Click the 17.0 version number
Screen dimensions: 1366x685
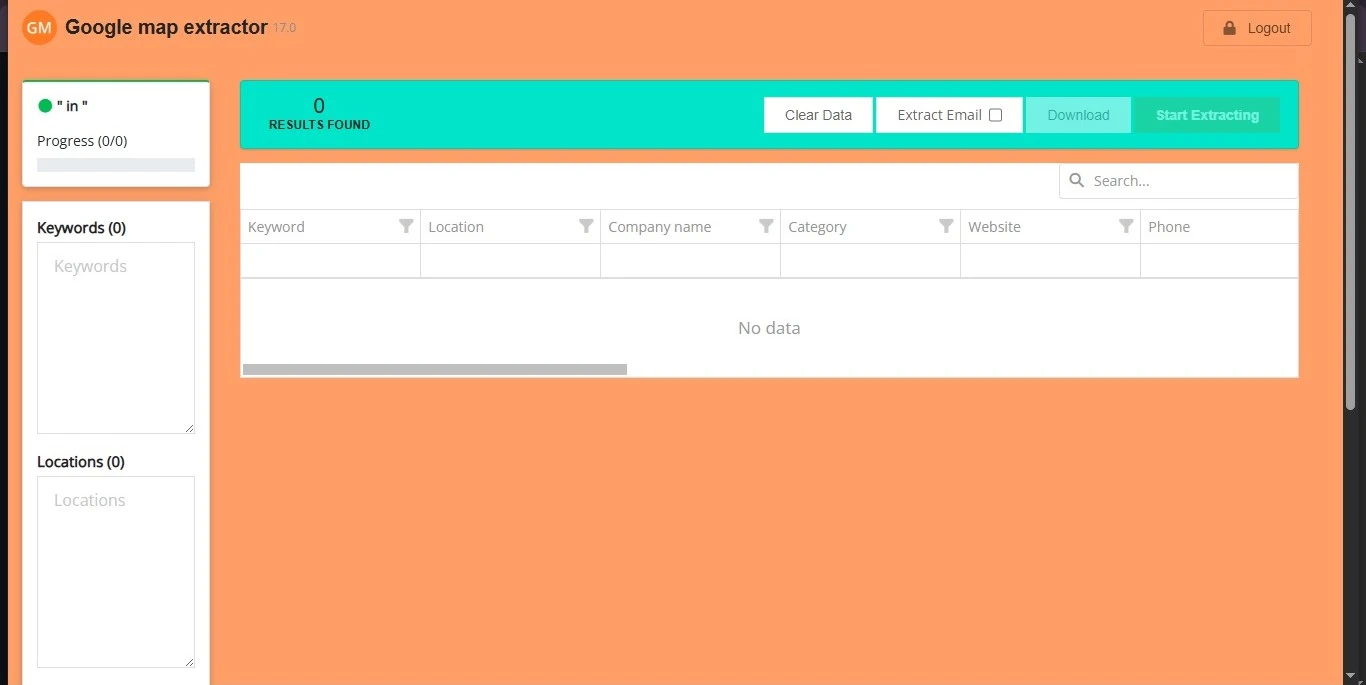pyautogui.click(x=285, y=28)
